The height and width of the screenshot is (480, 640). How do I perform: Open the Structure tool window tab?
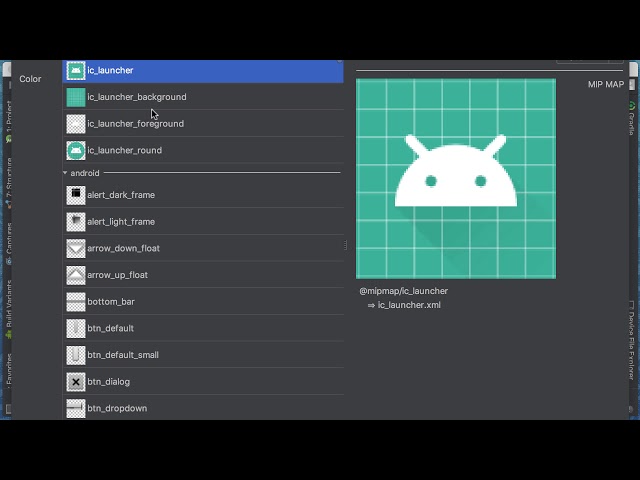[9, 183]
